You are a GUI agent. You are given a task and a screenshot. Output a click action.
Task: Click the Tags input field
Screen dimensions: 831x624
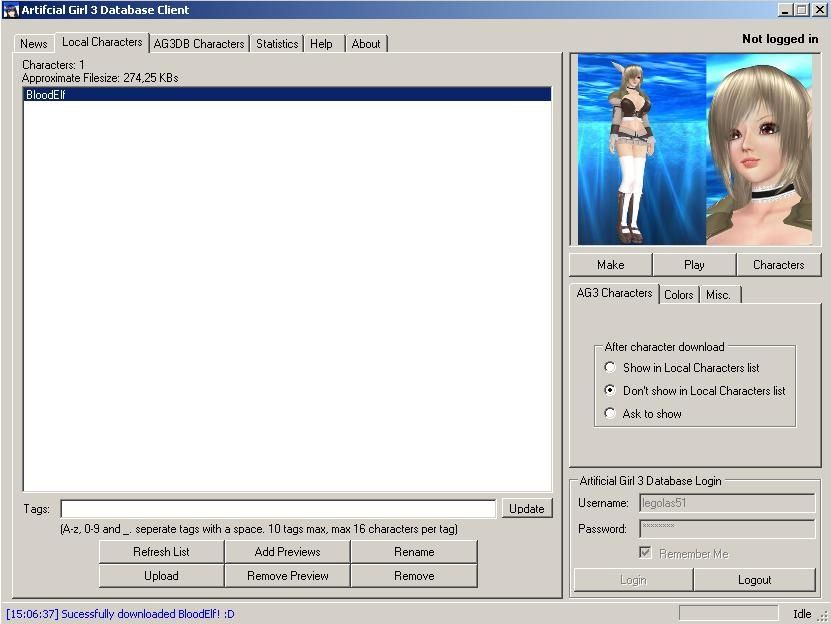click(x=278, y=509)
